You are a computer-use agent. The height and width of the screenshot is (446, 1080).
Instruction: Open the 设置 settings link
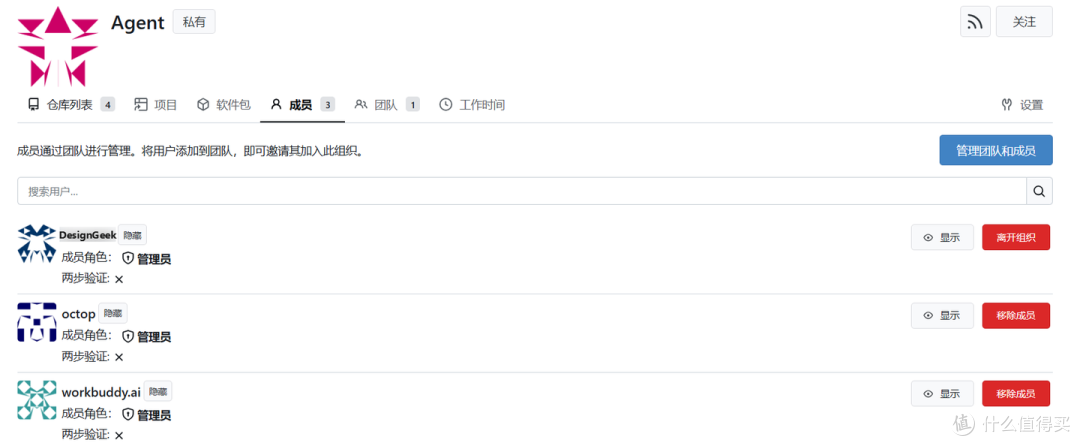1022,105
